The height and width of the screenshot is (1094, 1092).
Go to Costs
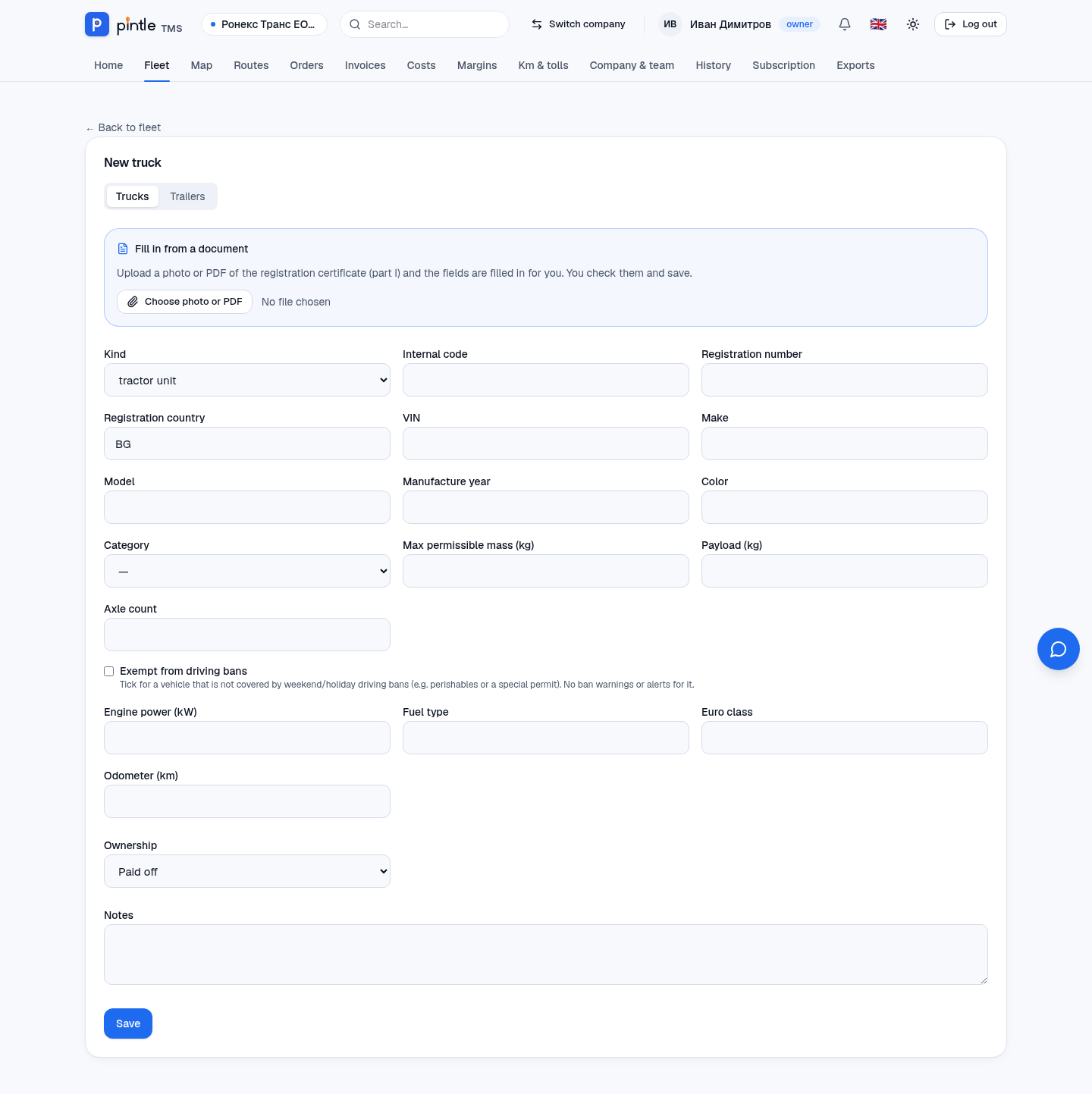pos(422,65)
